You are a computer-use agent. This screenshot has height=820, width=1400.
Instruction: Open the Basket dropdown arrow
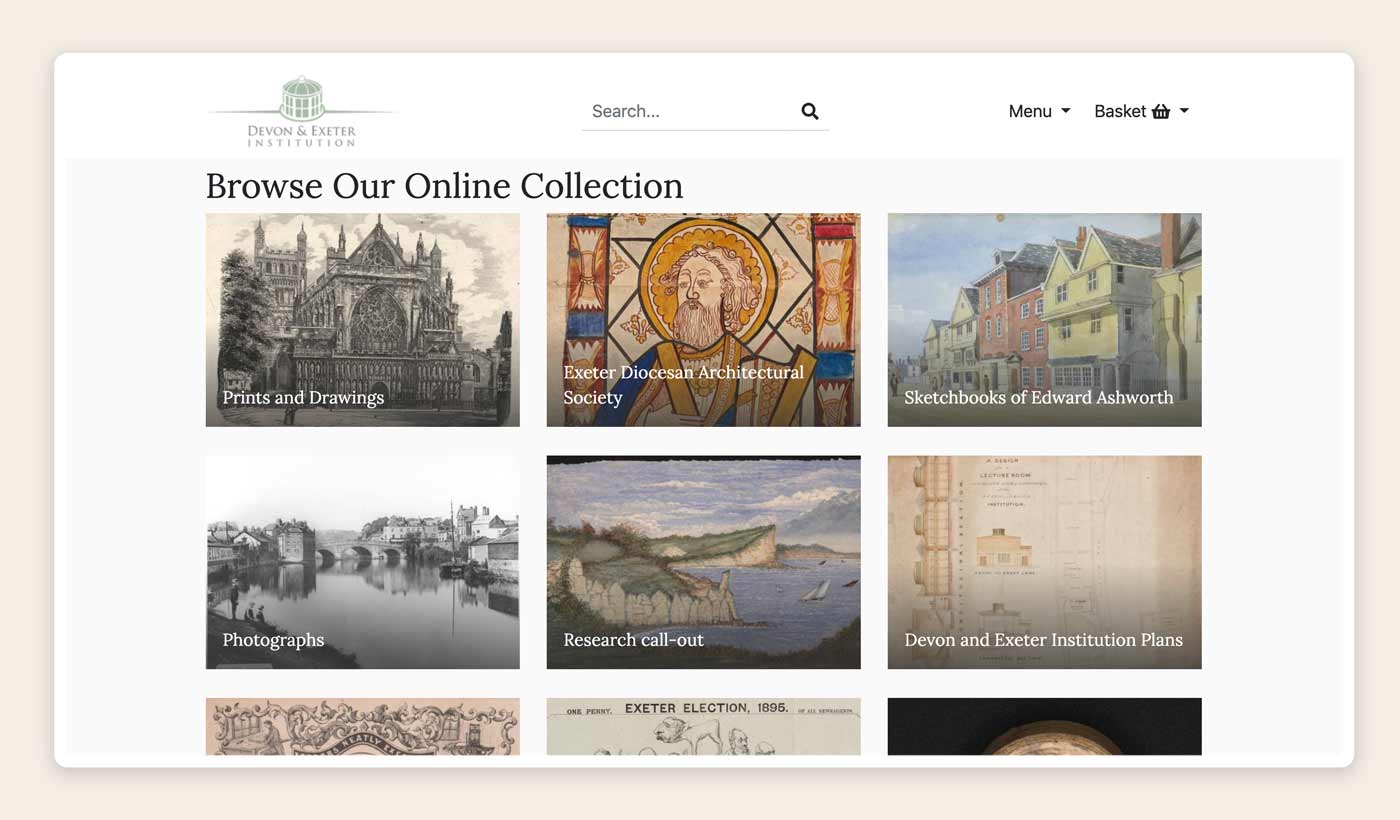(1184, 111)
